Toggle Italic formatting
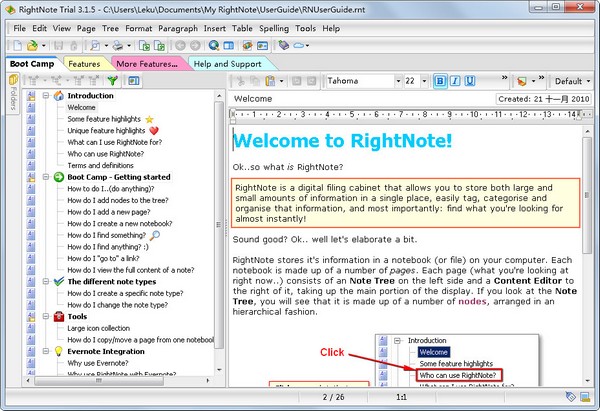This screenshot has height=411, width=600. 455,81
